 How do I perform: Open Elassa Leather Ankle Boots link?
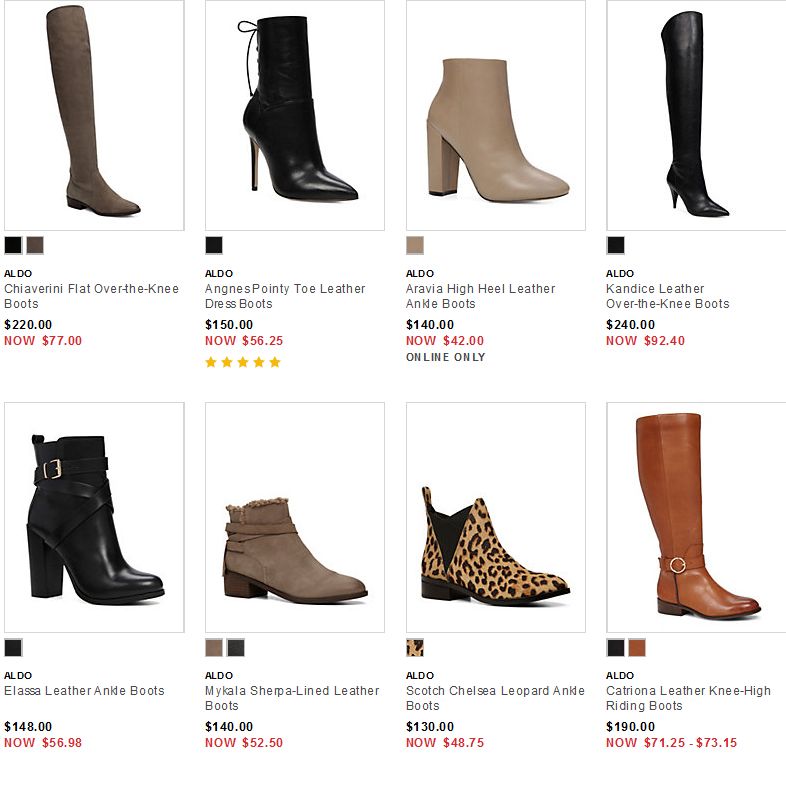[x=84, y=691]
